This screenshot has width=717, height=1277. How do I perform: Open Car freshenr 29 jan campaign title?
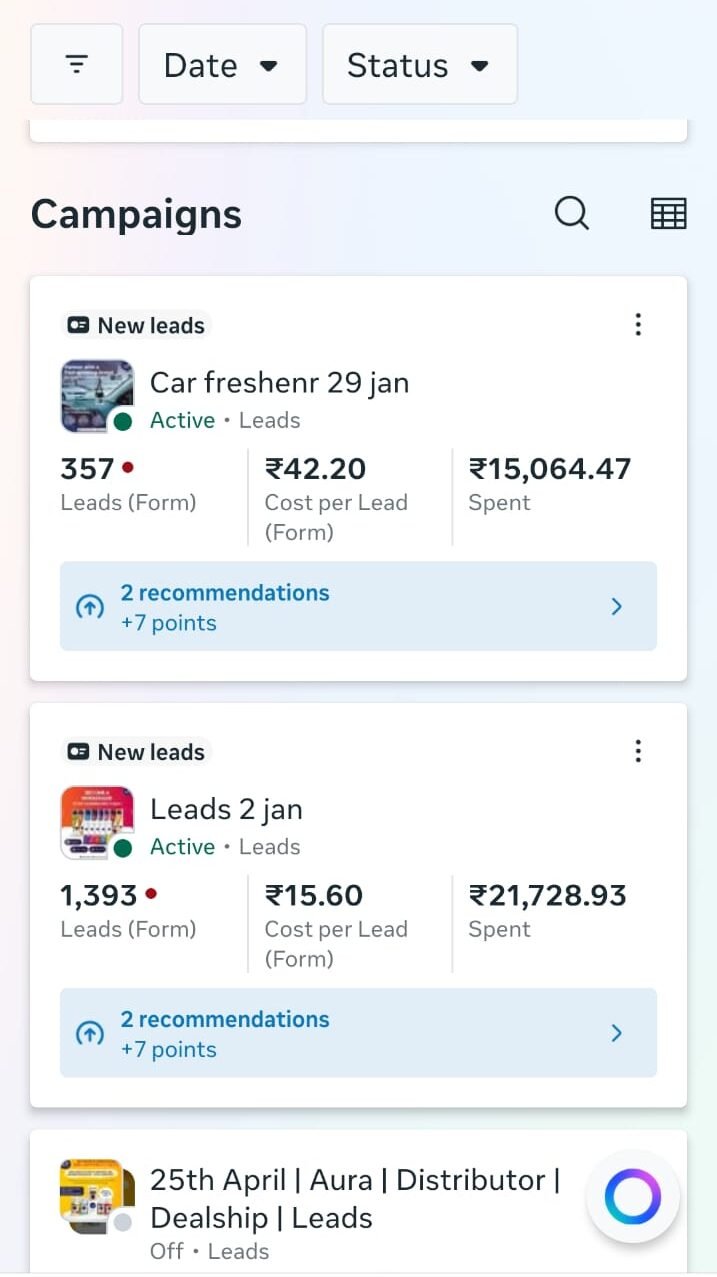[x=279, y=383]
